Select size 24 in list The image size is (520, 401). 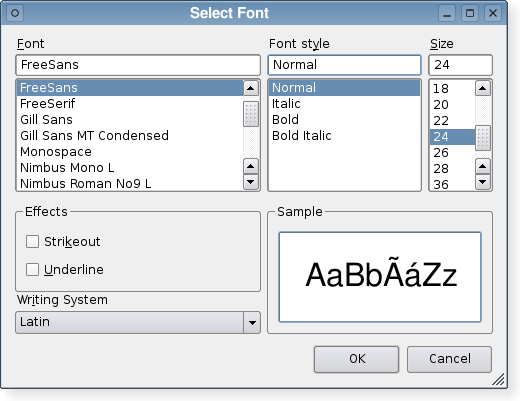click(x=452, y=137)
